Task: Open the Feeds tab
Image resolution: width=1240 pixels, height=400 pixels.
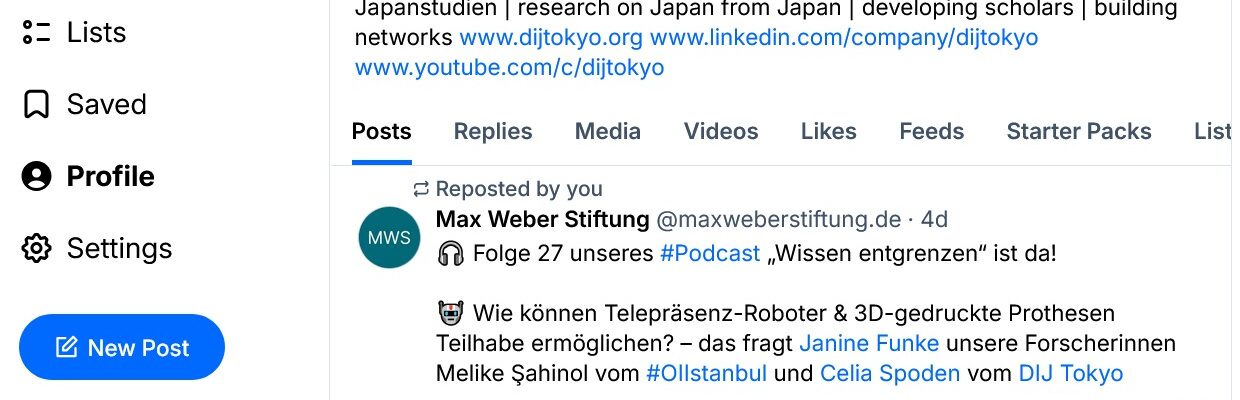Action: point(932,131)
